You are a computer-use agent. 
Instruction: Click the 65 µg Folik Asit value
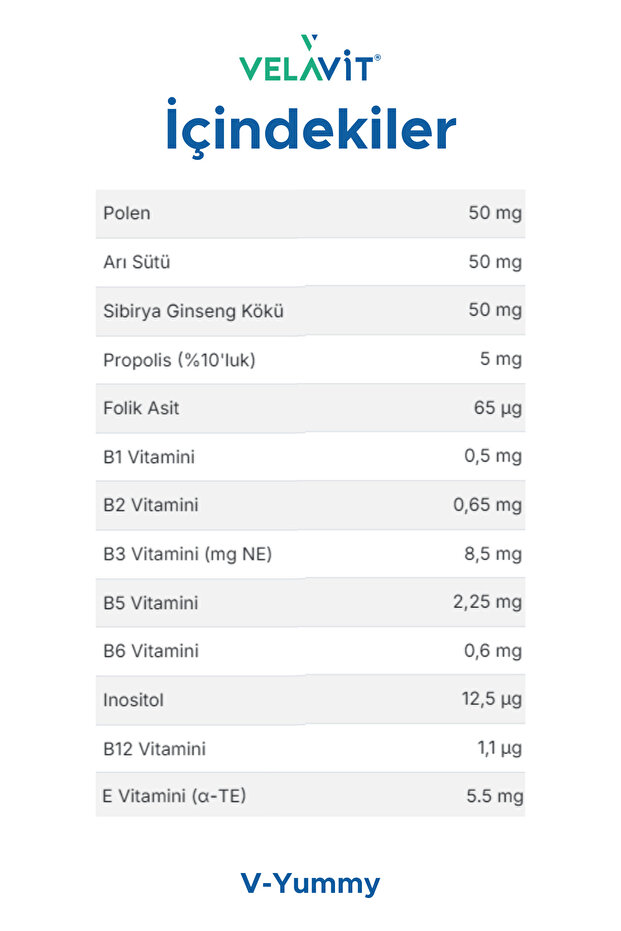497,408
